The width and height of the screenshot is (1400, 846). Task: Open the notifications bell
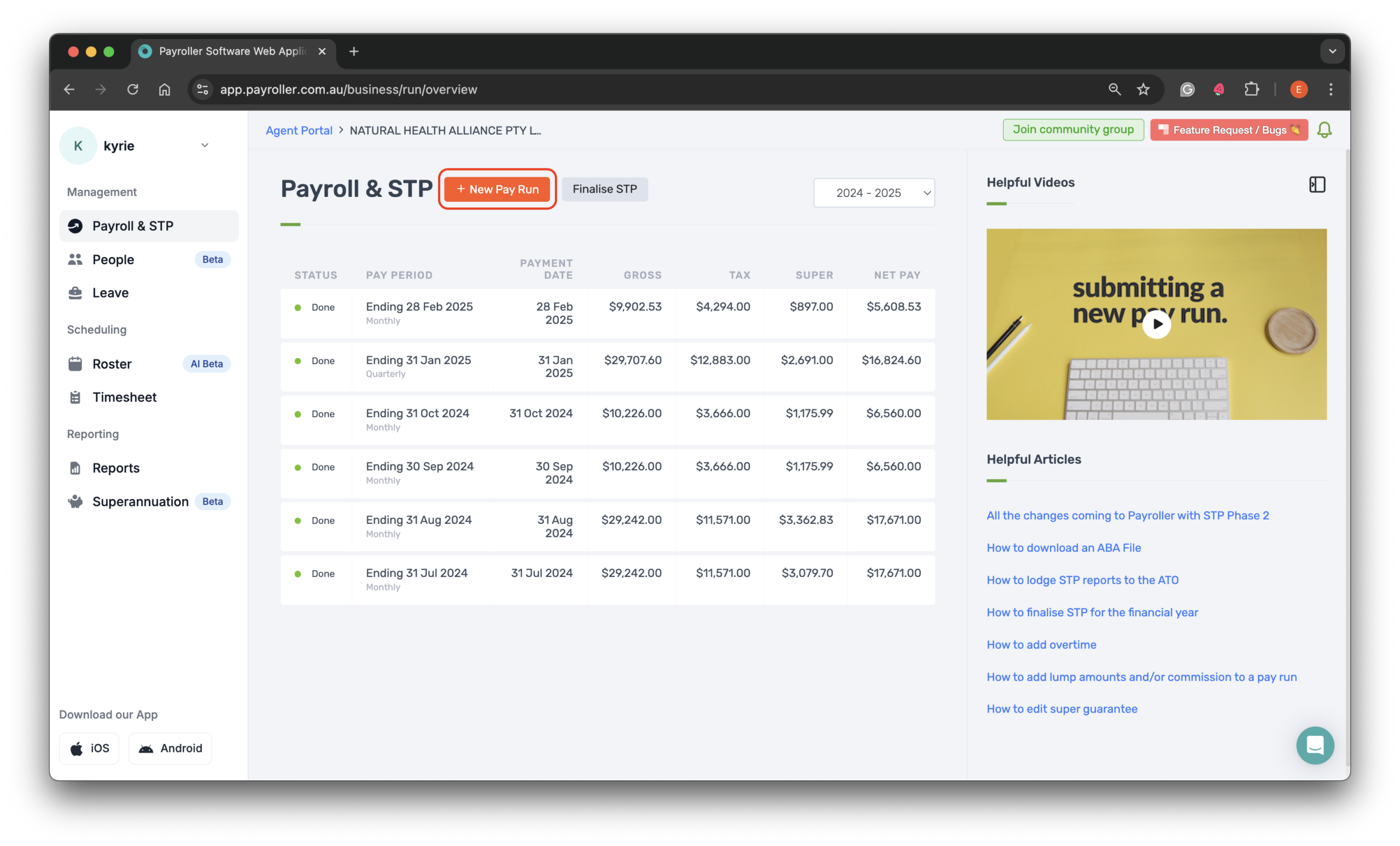[x=1325, y=130]
